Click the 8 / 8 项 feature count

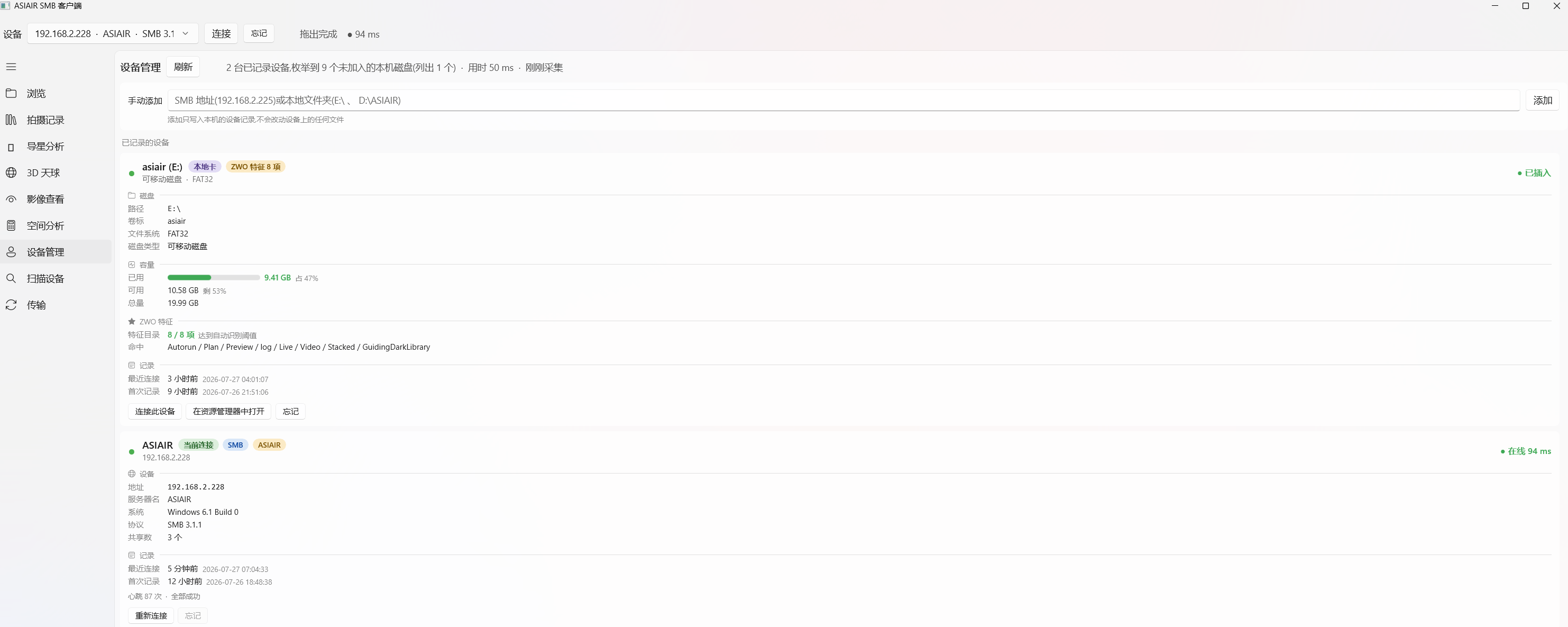point(181,335)
